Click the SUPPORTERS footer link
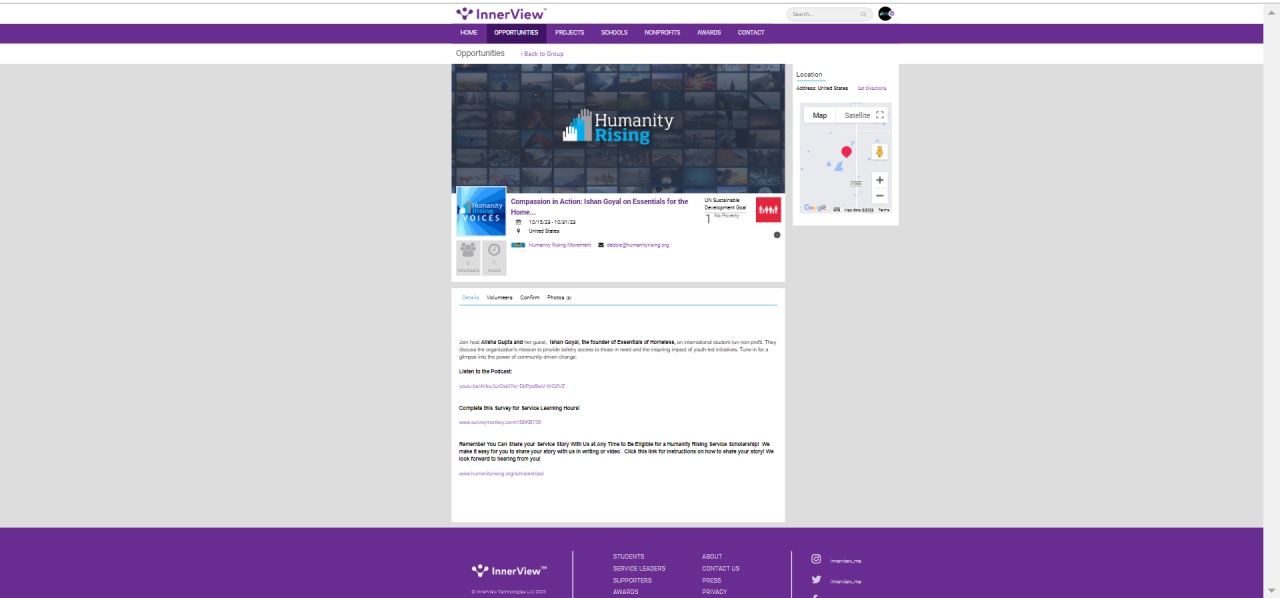This screenshot has height=598, width=1280. coord(632,581)
